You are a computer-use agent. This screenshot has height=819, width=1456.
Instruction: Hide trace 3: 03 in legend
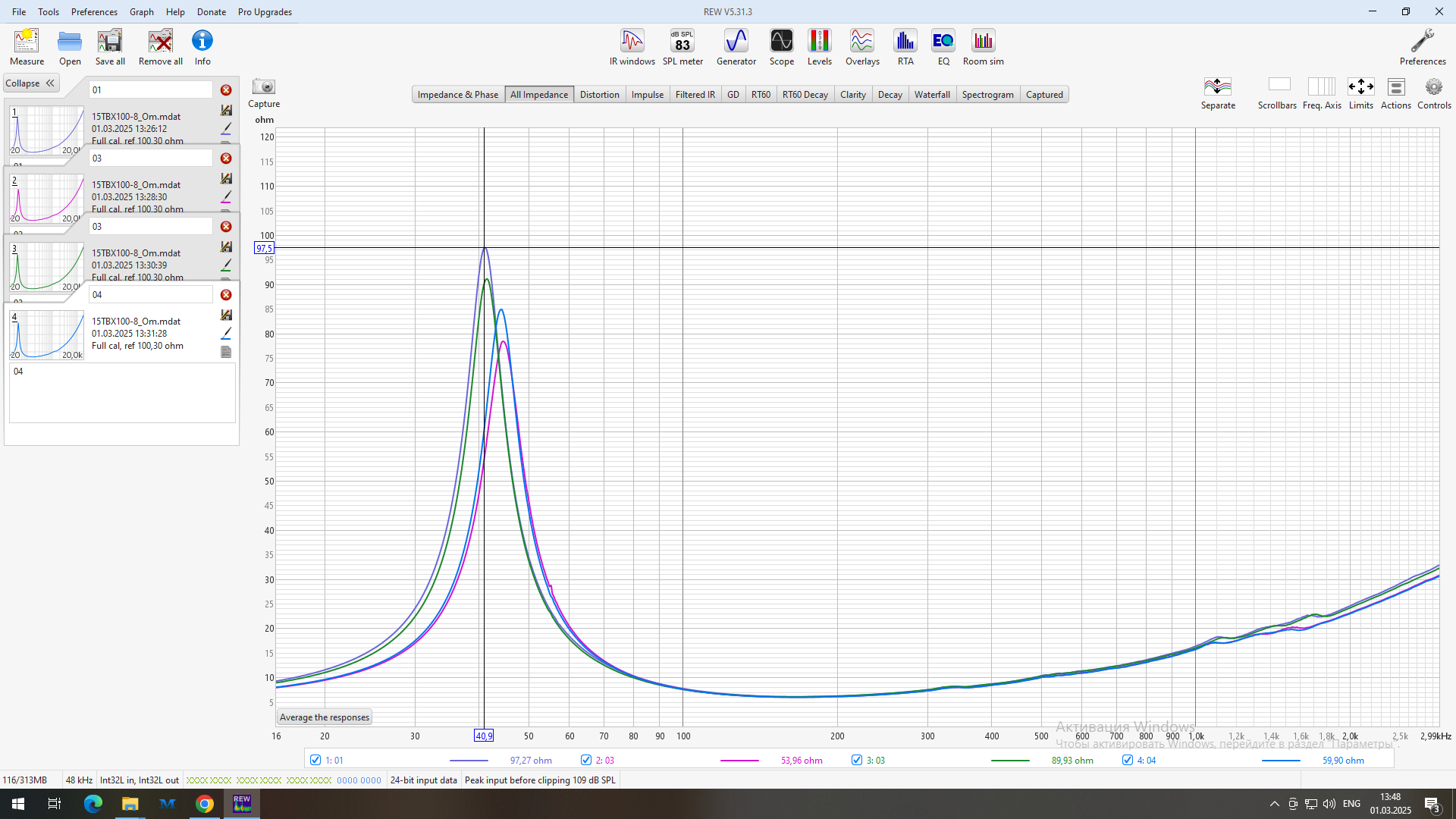(x=857, y=760)
